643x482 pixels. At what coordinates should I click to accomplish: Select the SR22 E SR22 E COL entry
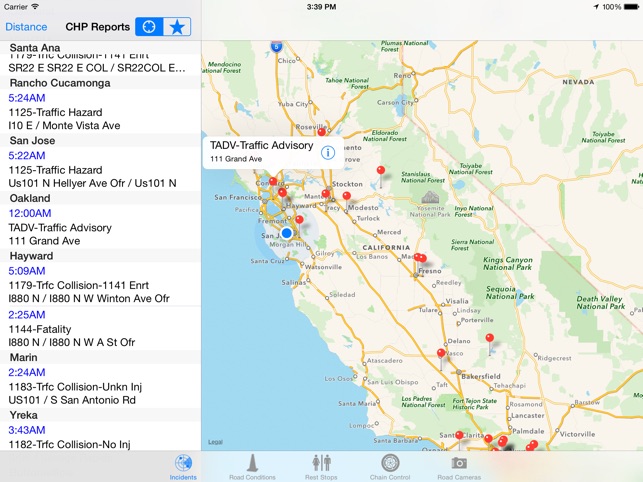pyautogui.click(x=97, y=68)
